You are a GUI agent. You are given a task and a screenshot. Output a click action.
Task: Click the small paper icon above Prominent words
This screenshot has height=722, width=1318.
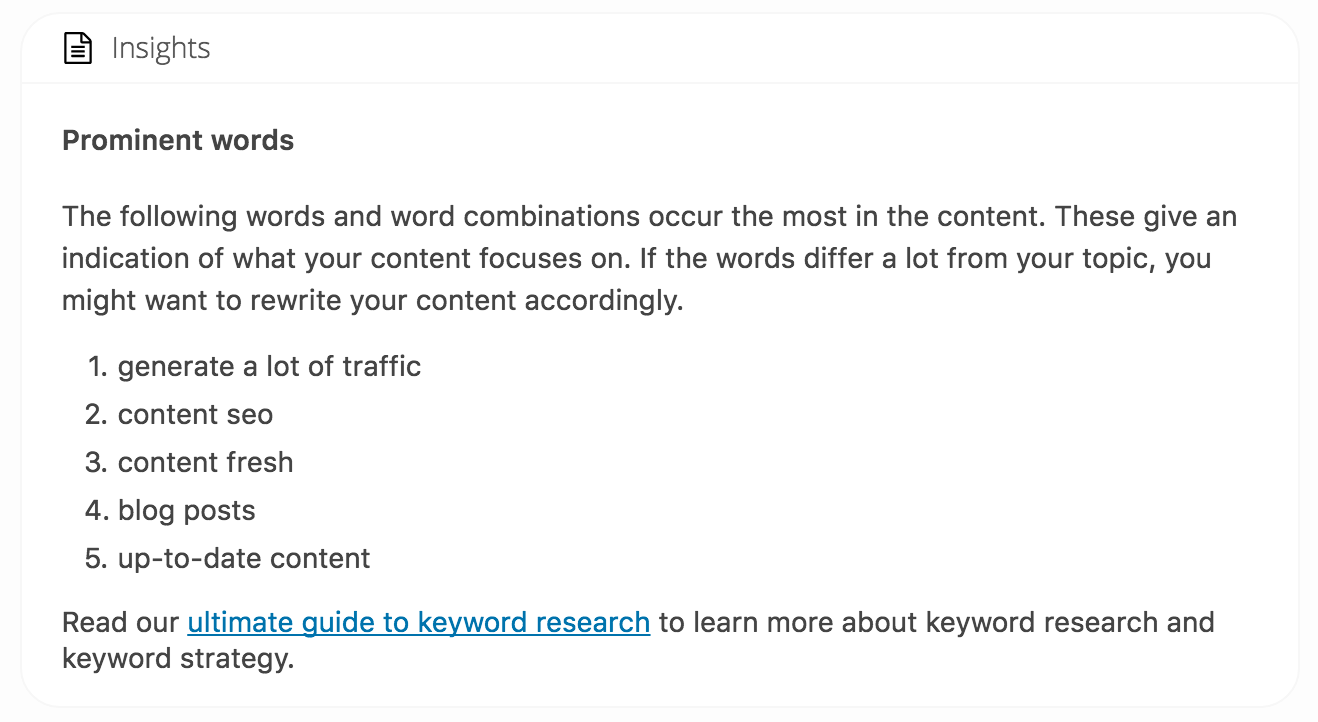click(77, 47)
